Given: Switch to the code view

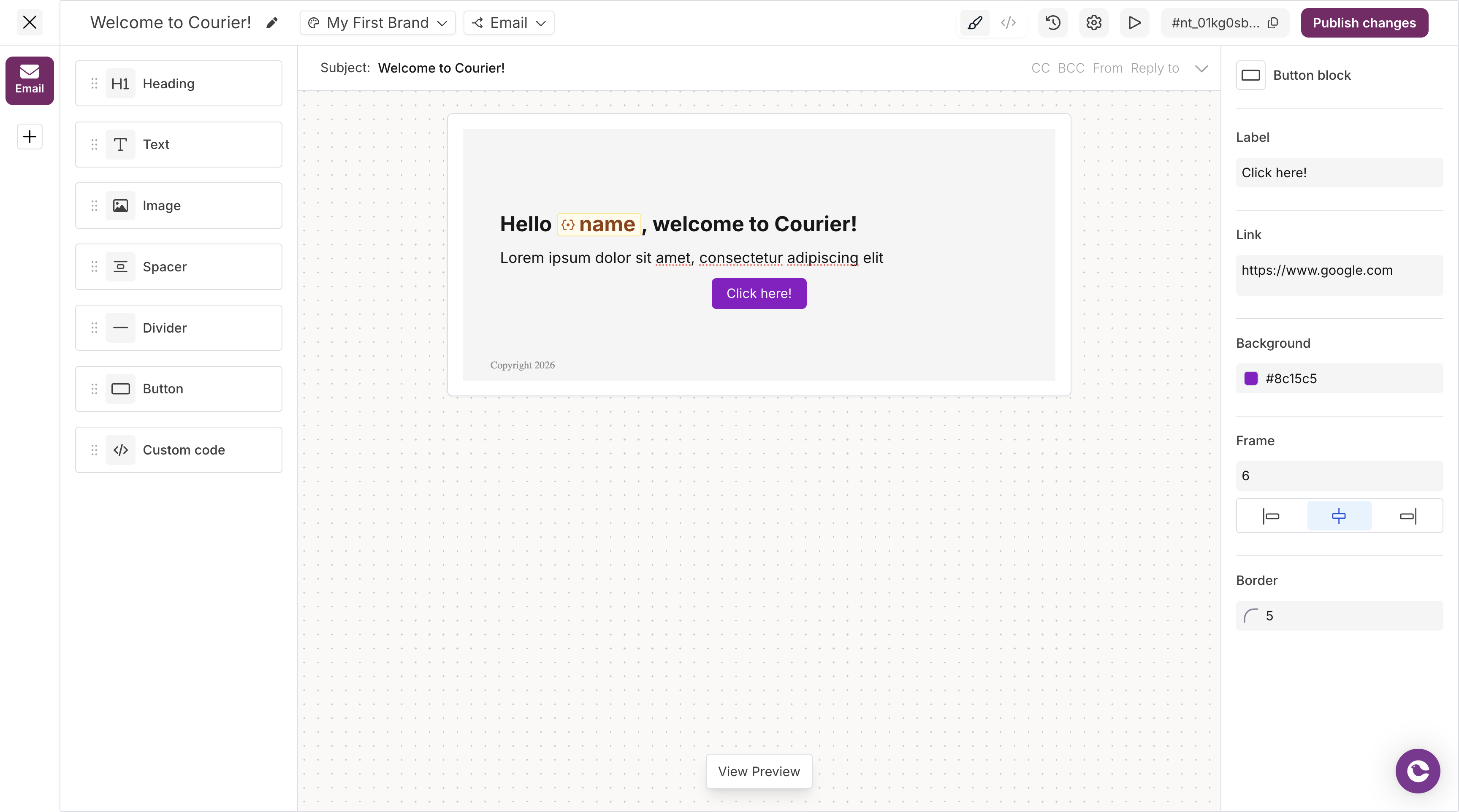Looking at the screenshot, I should coord(1009,23).
